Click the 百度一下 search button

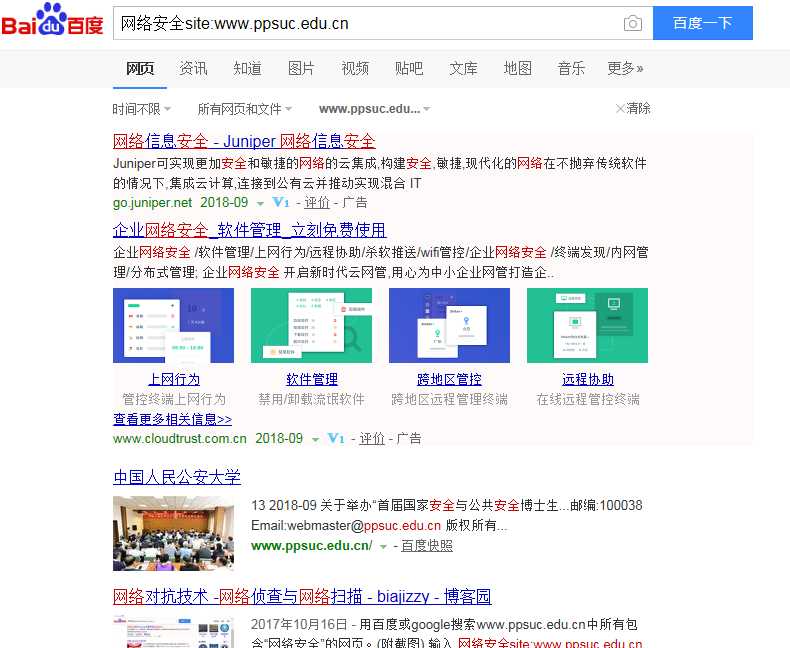click(702, 23)
